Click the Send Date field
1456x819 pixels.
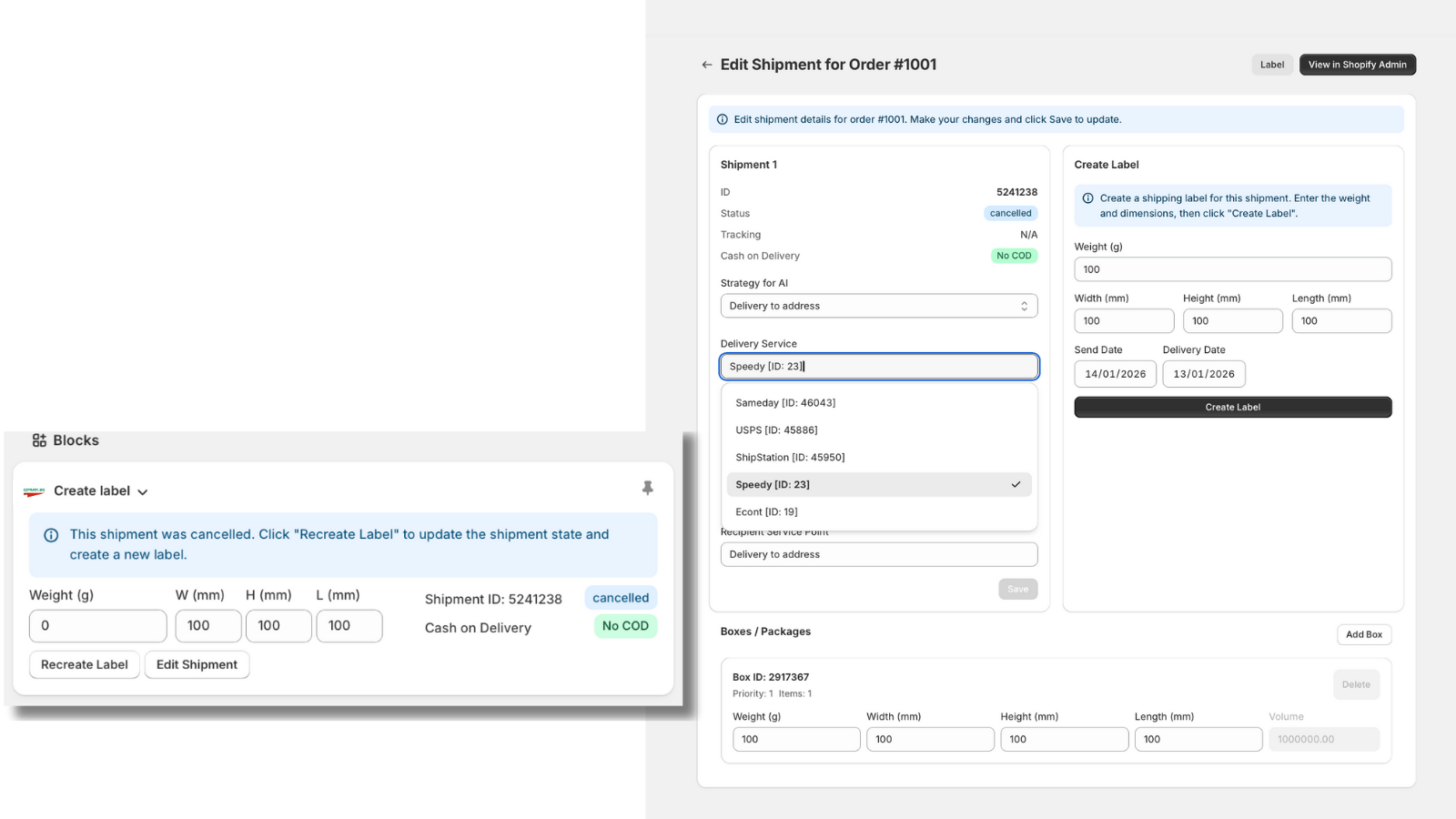pyautogui.click(x=1115, y=374)
